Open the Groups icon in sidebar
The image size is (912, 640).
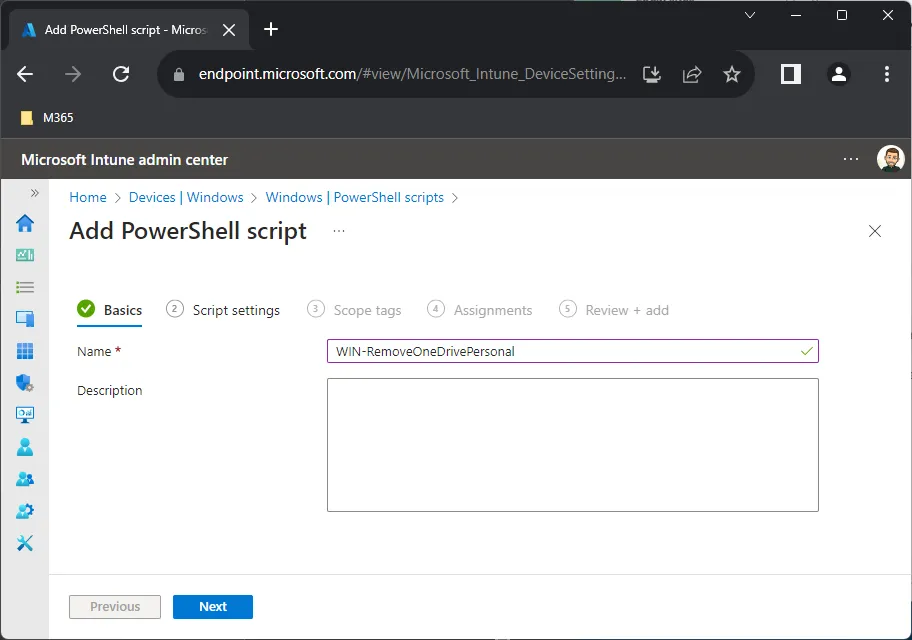tap(25, 479)
